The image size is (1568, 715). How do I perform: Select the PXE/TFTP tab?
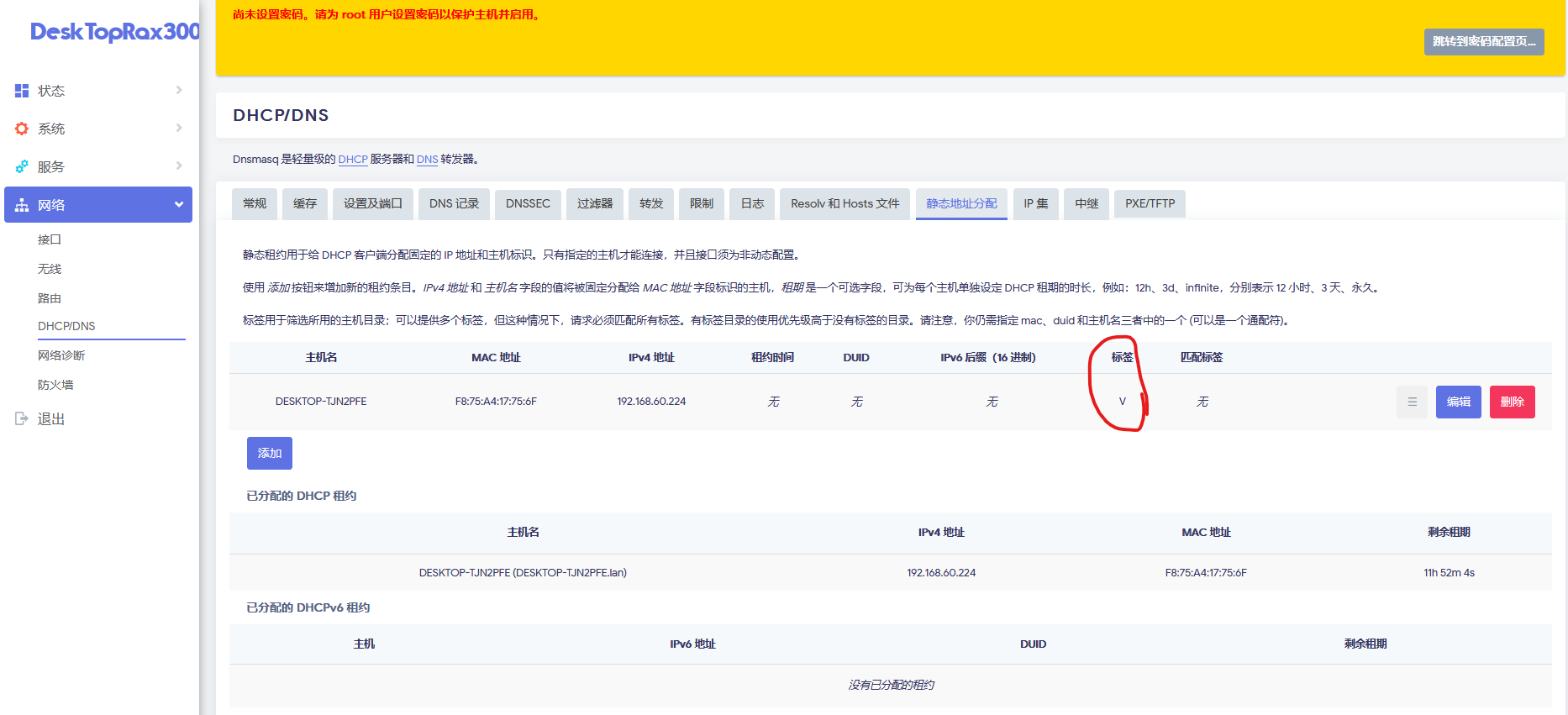pyautogui.click(x=1150, y=203)
